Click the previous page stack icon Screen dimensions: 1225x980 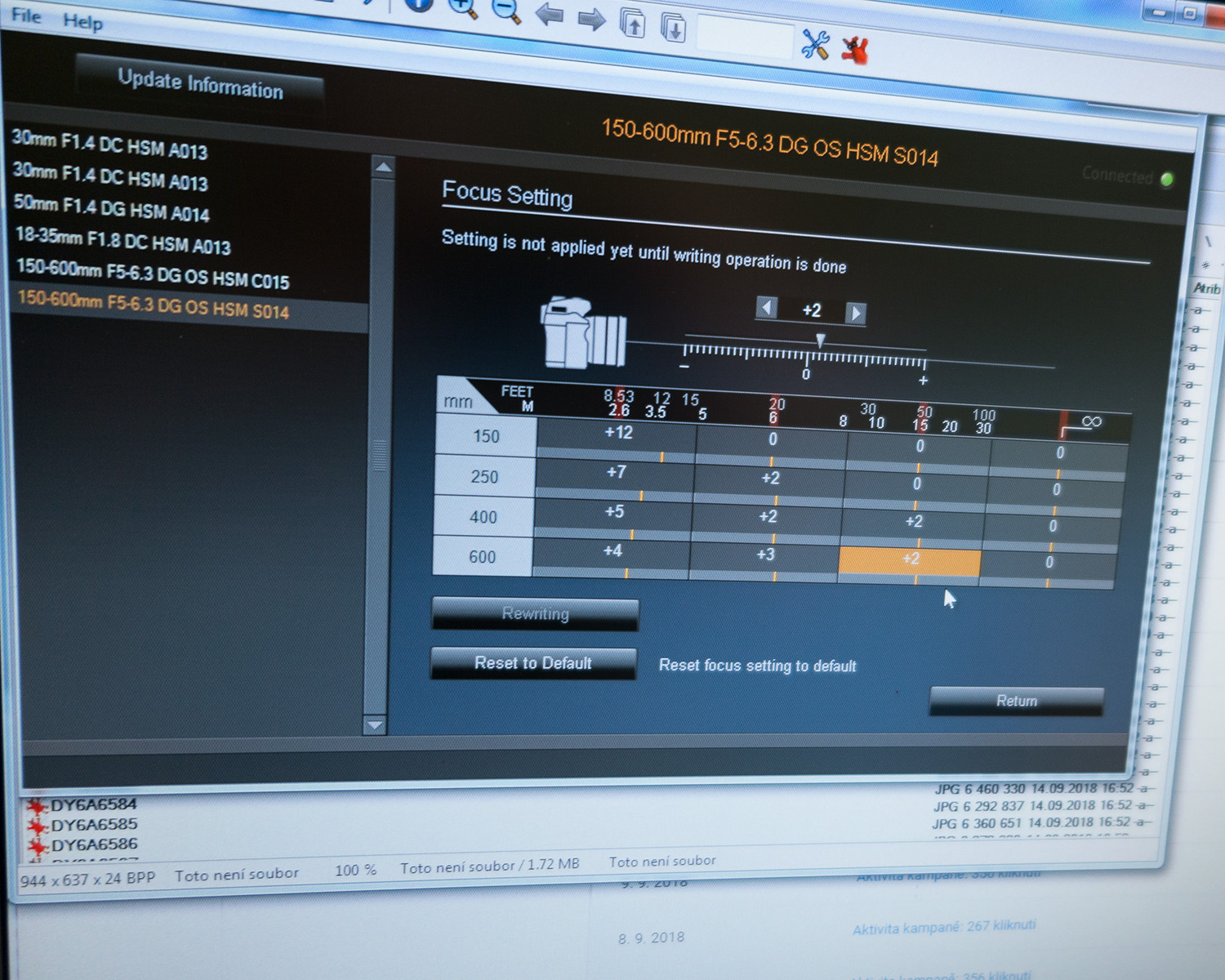click(x=632, y=23)
